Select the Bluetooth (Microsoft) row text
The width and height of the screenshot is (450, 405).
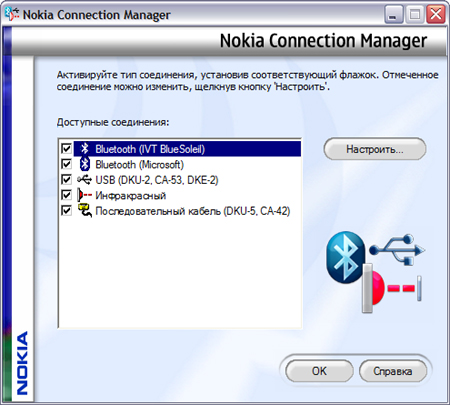click(139, 164)
